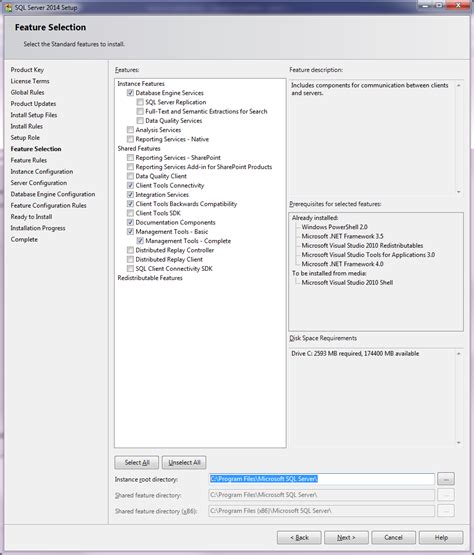Click Install Setup Files step

coord(34,115)
